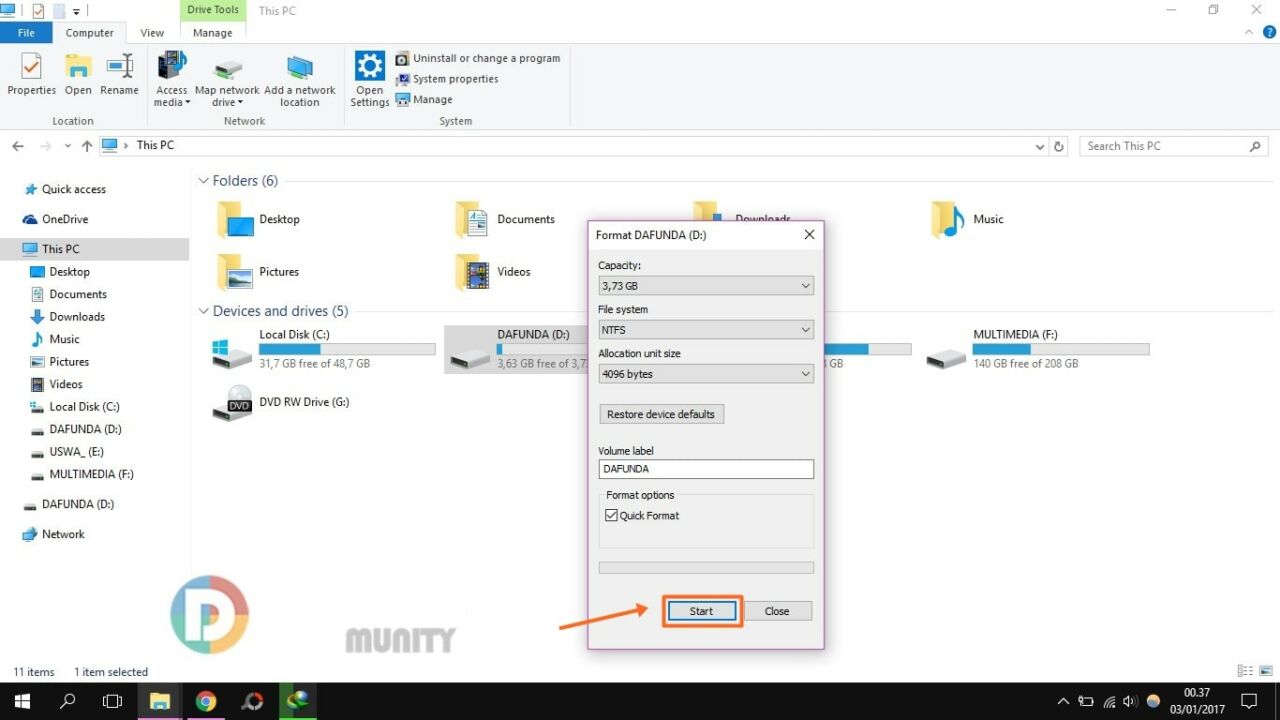Select OneDrive in the navigation pane
The width and height of the screenshot is (1280, 720).
pos(65,219)
